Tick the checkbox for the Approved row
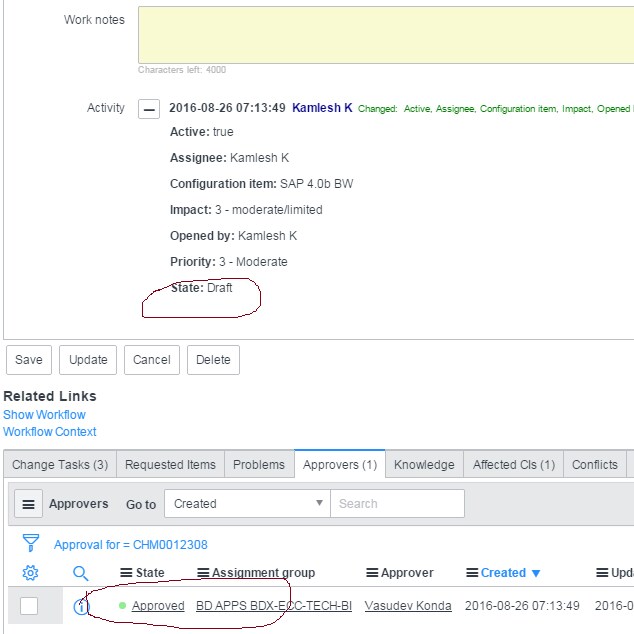This screenshot has height=634, width=634. coord(29,606)
